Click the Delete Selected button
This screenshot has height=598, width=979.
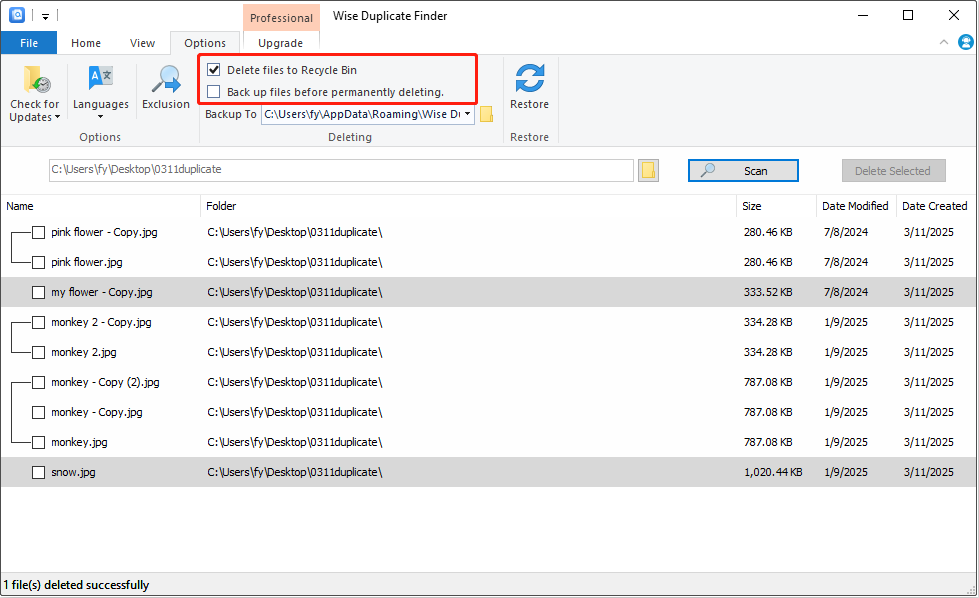(x=893, y=170)
